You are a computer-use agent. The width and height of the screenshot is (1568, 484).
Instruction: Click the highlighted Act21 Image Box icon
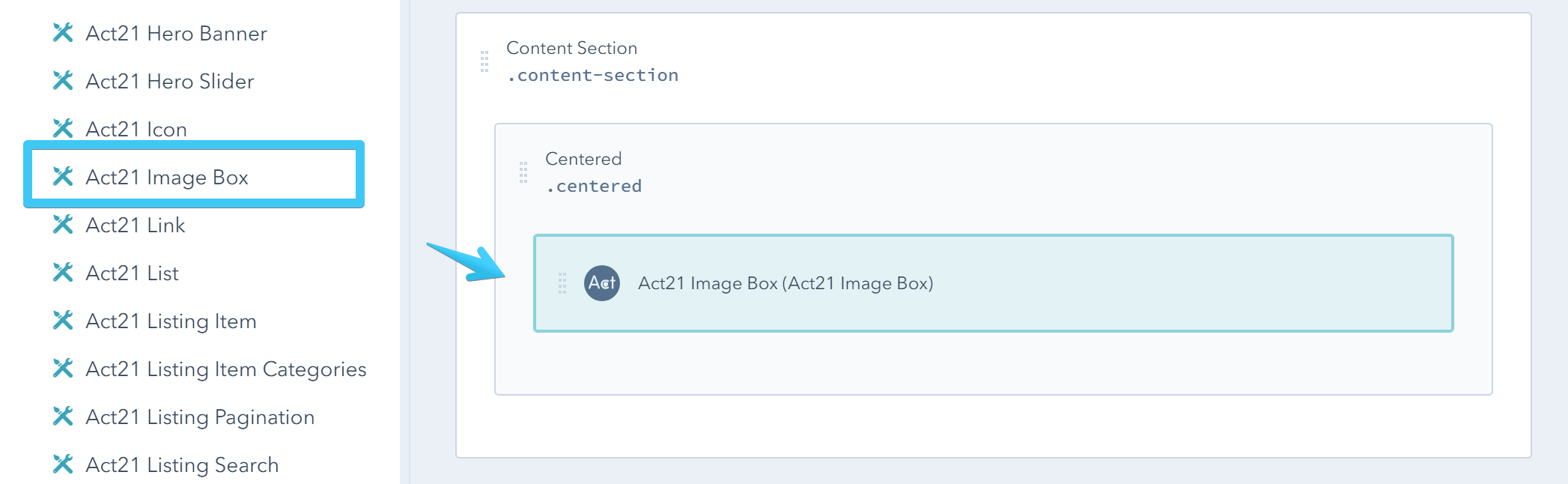point(63,177)
